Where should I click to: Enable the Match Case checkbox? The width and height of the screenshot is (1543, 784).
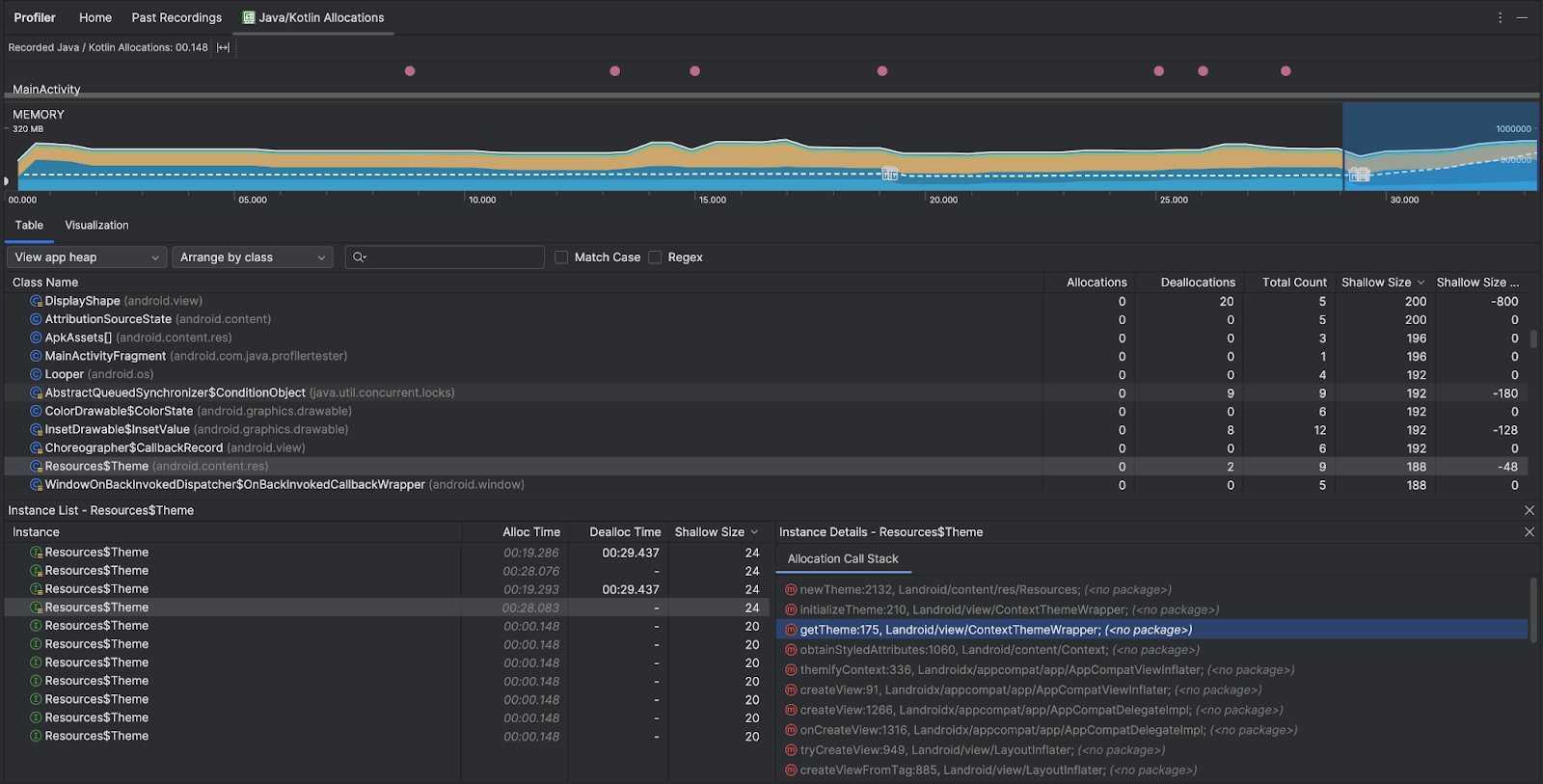pos(561,257)
